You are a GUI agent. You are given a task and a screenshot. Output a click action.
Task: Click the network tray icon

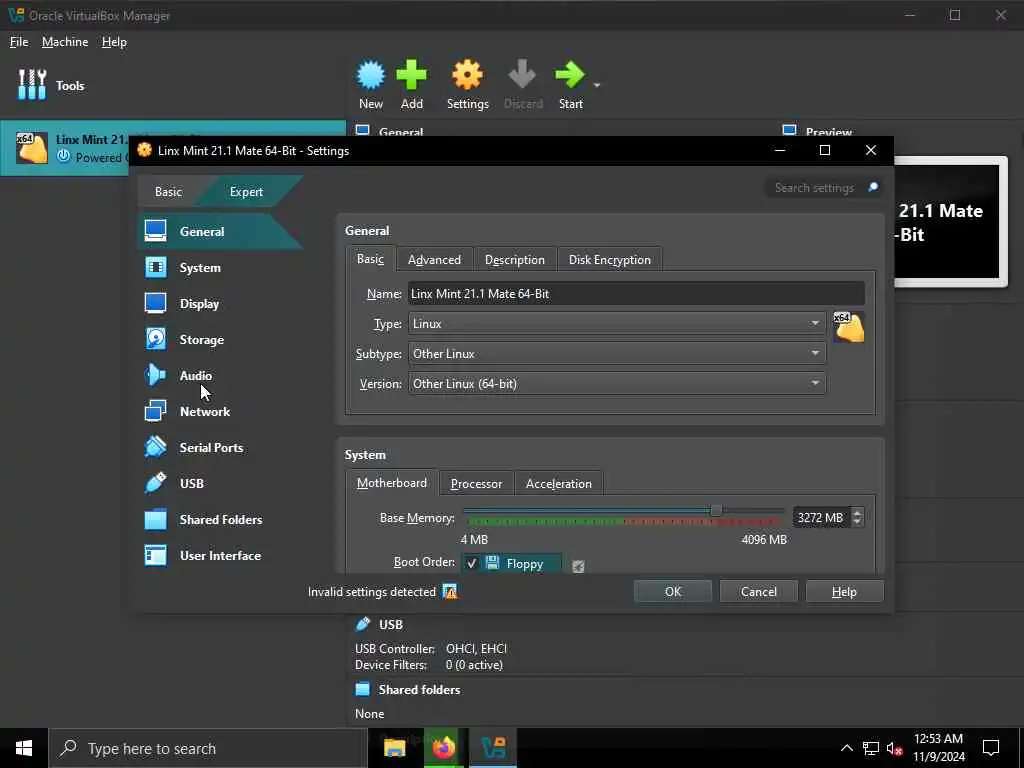[871, 748]
